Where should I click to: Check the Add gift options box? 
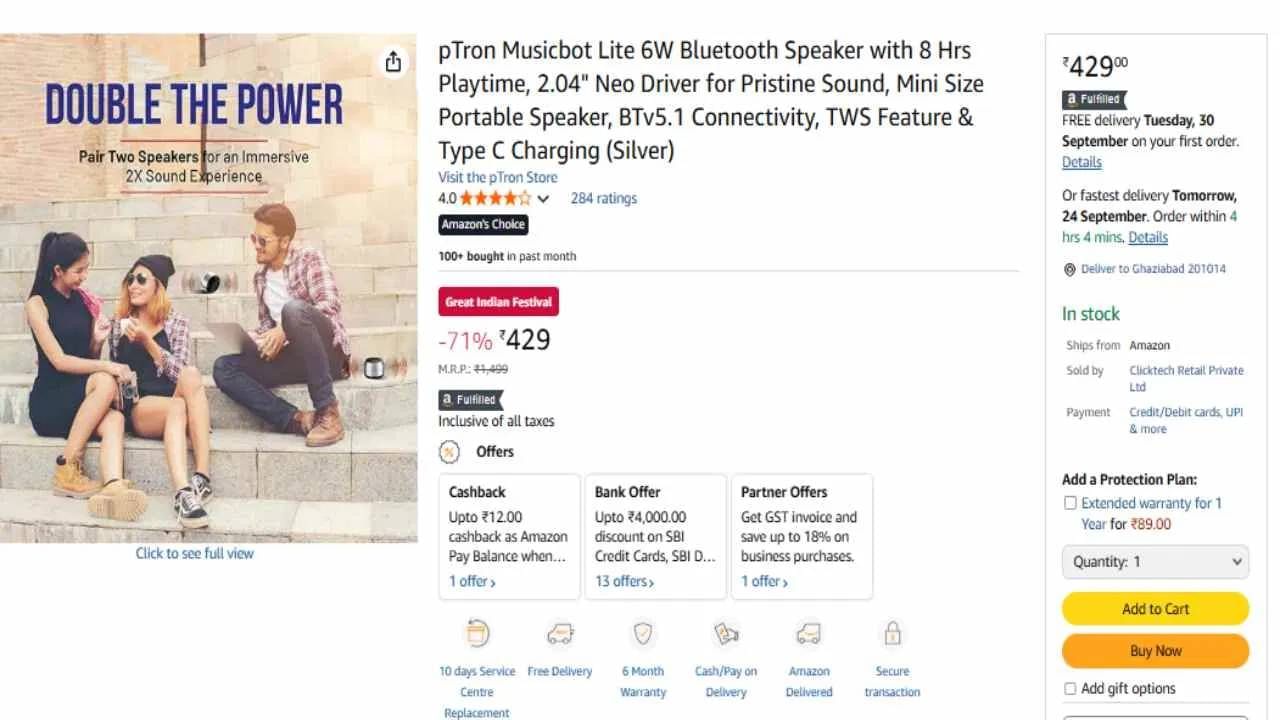(x=1070, y=688)
